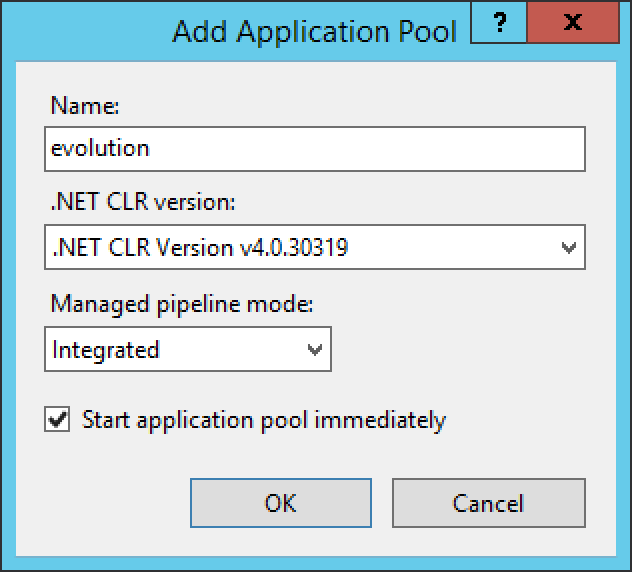Click the .NET CLR version: label
This screenshot has height=572, width=632.
pos(143,201)
